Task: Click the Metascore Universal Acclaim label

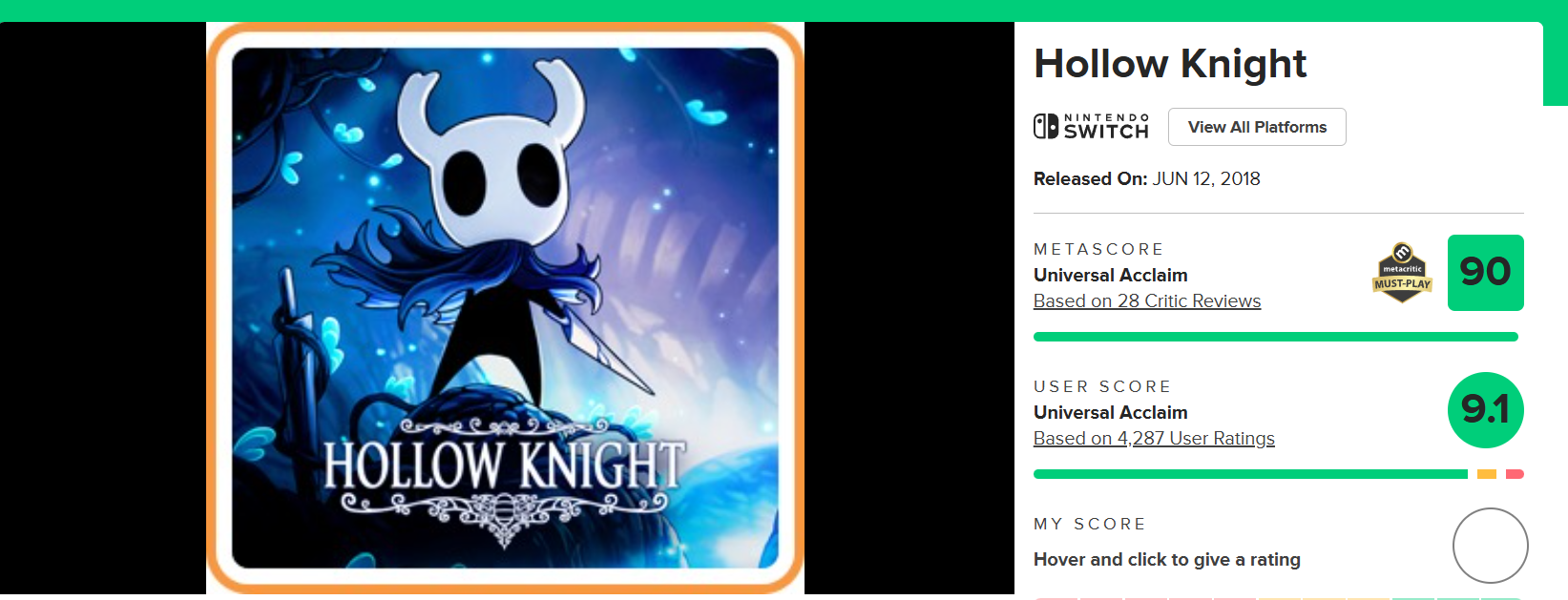Action: point(1111,275)
